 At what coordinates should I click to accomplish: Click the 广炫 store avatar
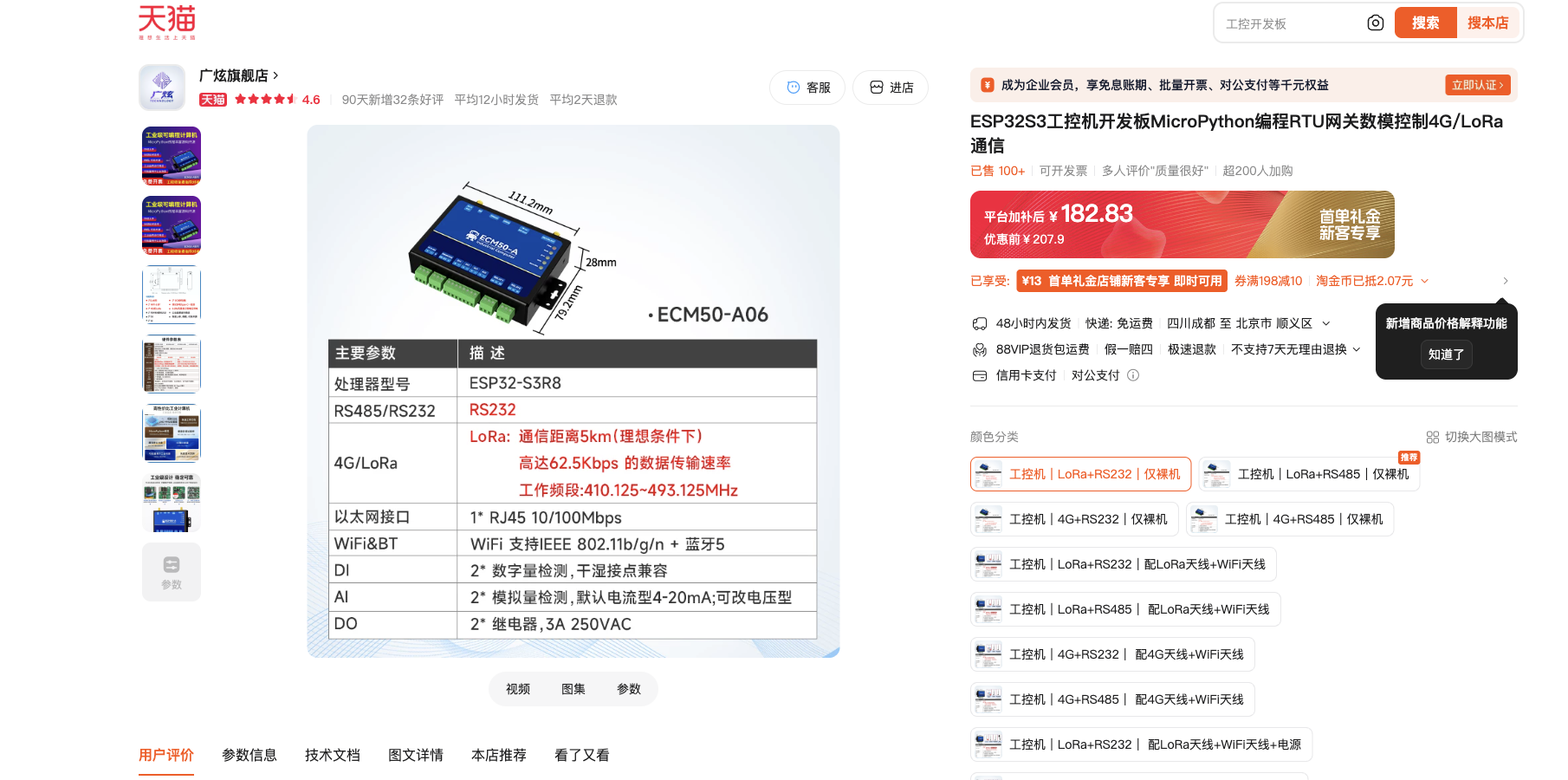pyautogui.click(x=162, y=88)
